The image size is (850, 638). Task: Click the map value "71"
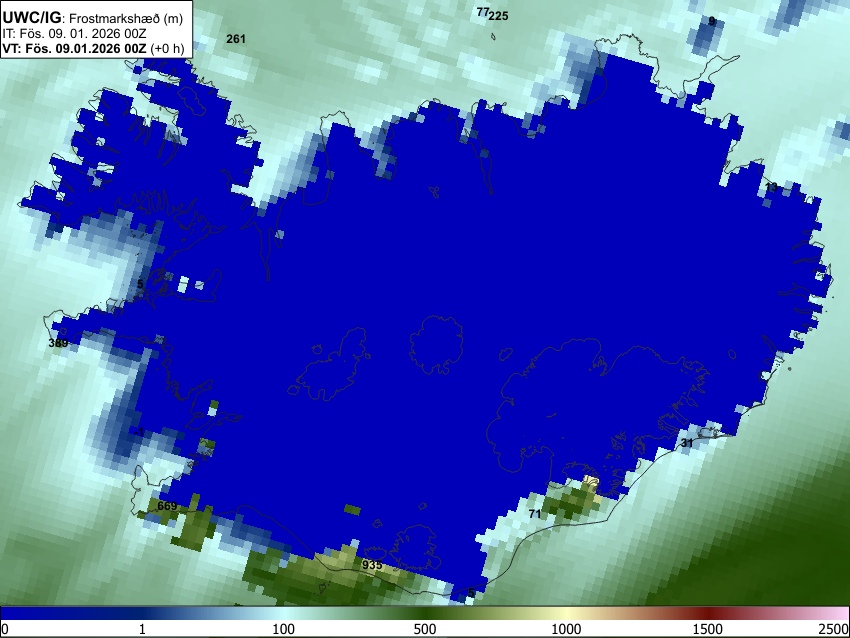[x=535, y=513]
